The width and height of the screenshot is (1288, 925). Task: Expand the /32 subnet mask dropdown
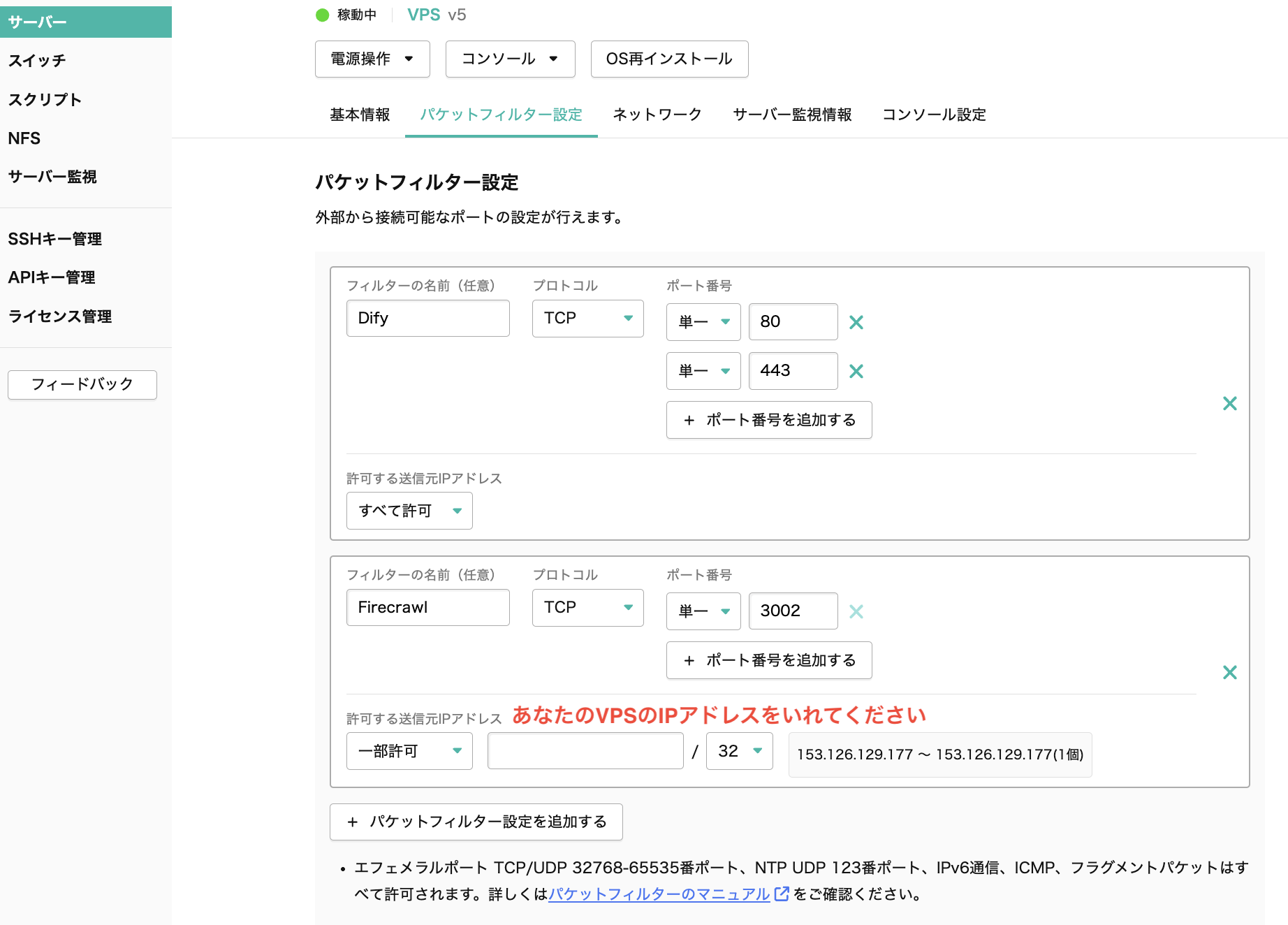(739, 751)
